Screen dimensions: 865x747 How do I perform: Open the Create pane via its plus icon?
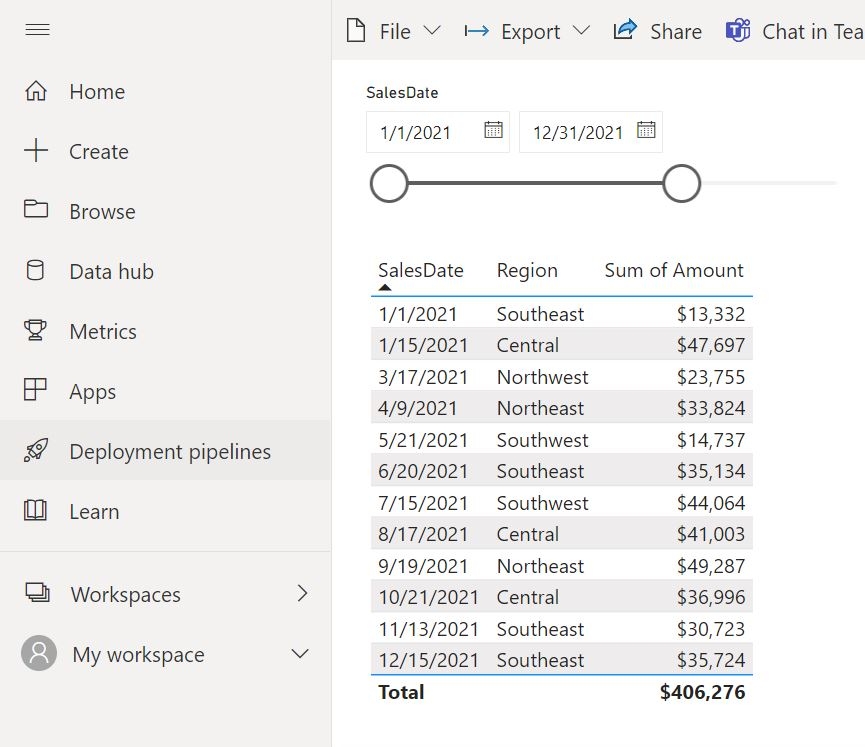(x=38, y=151)
